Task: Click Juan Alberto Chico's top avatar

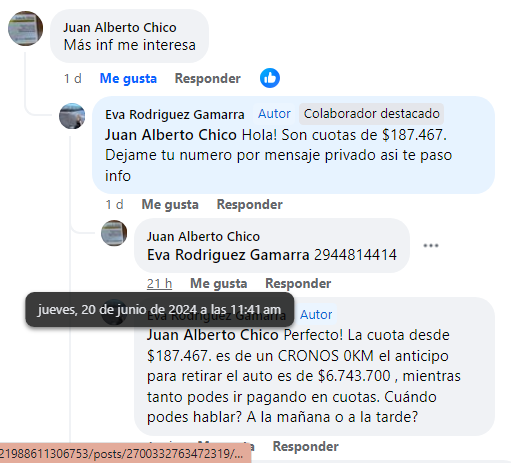Action: (x=25, y=28)
